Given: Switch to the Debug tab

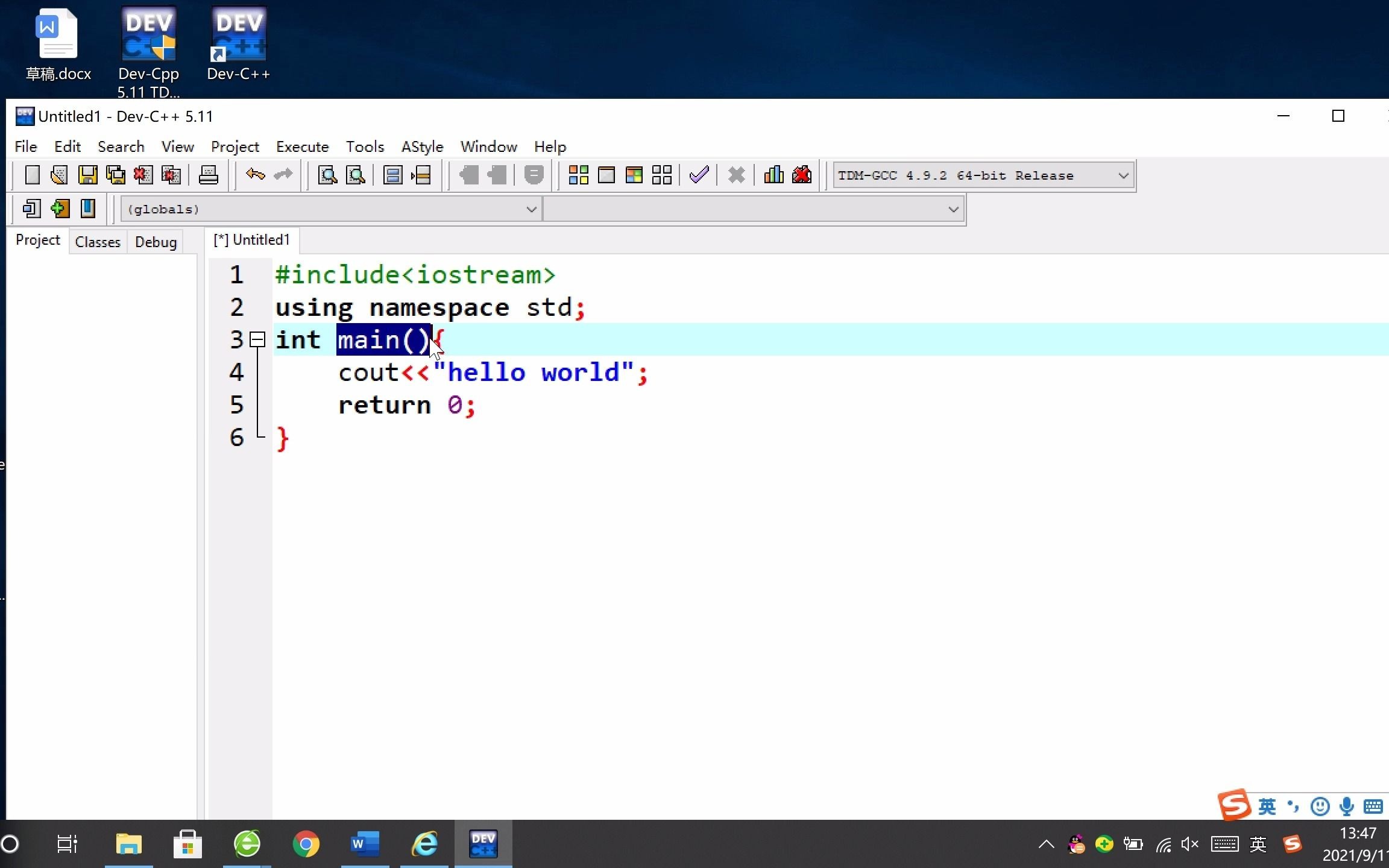Looking at the screenshot, I should 155,241.
